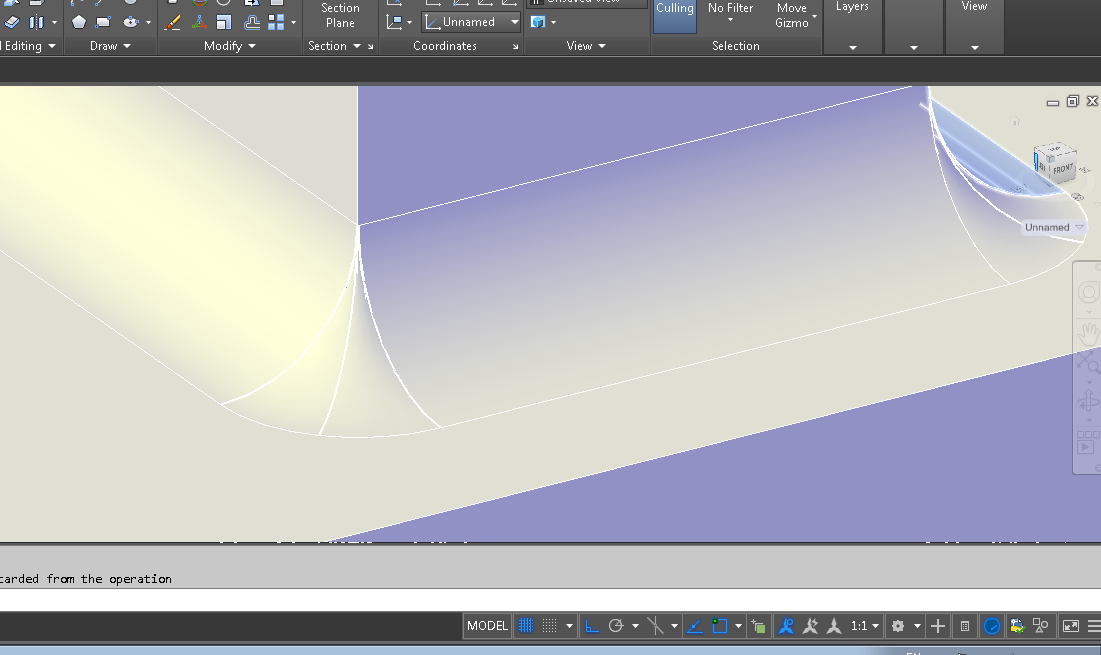
Task: Open the Section panel dialog launcher arrow
Action: point(371,46)
